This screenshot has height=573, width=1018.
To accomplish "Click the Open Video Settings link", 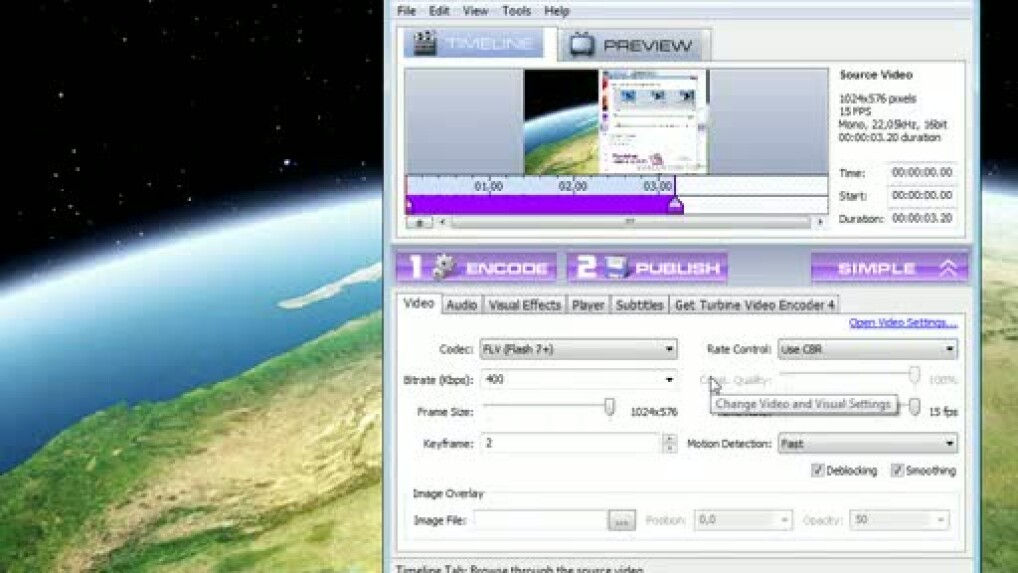I will coord(902,323).
